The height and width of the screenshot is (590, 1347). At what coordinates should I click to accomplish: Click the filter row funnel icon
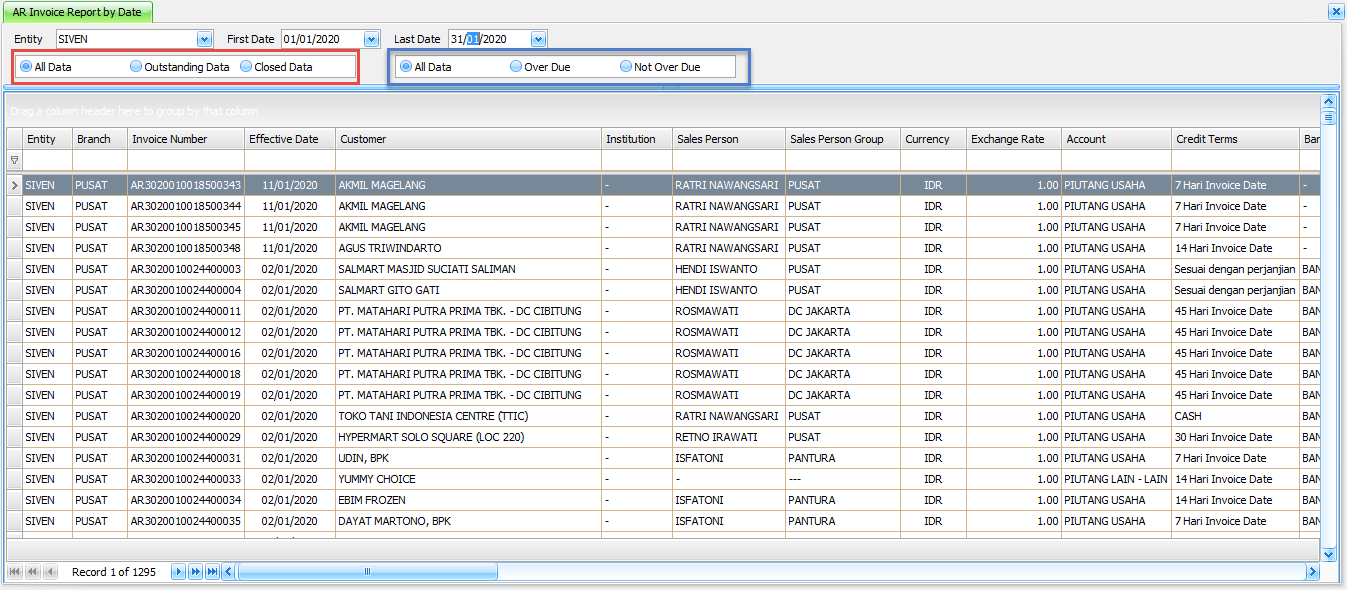point(14,160)
